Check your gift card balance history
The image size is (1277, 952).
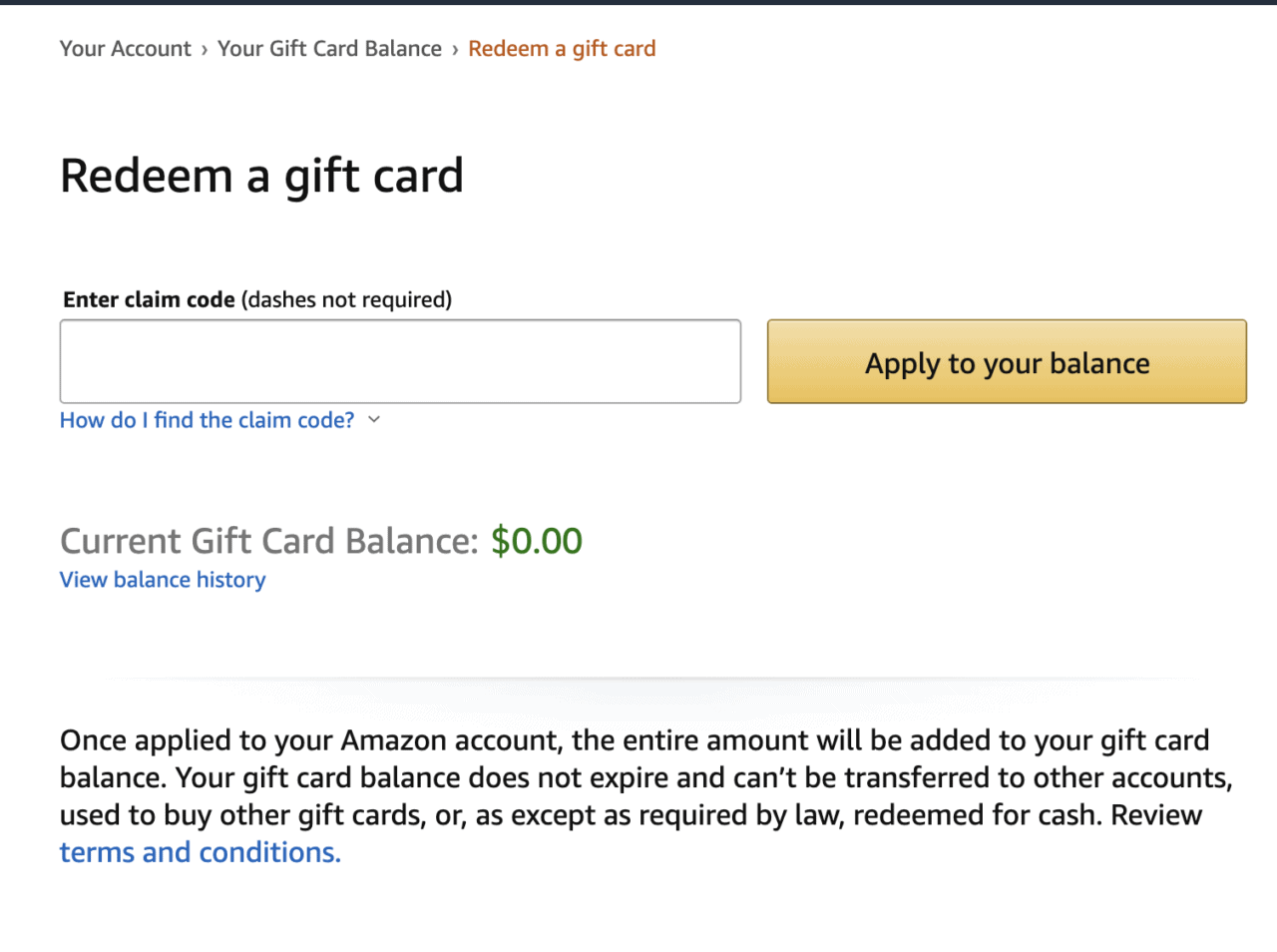coord(162,580)
